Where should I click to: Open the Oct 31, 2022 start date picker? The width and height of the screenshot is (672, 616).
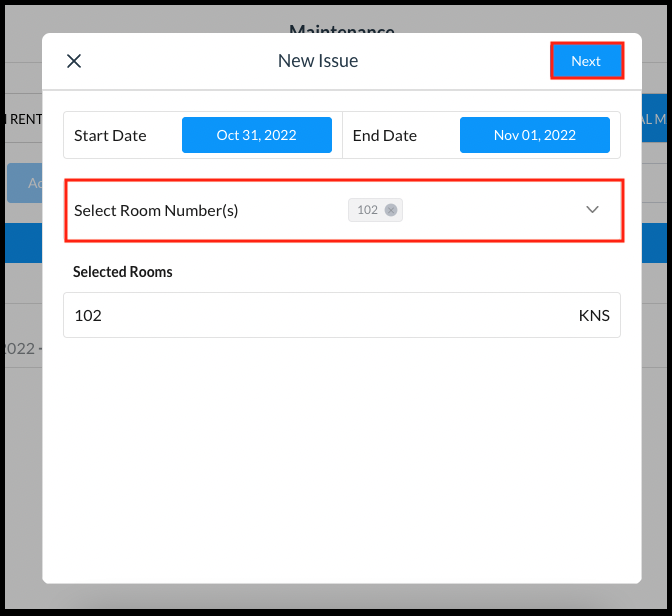256,135
